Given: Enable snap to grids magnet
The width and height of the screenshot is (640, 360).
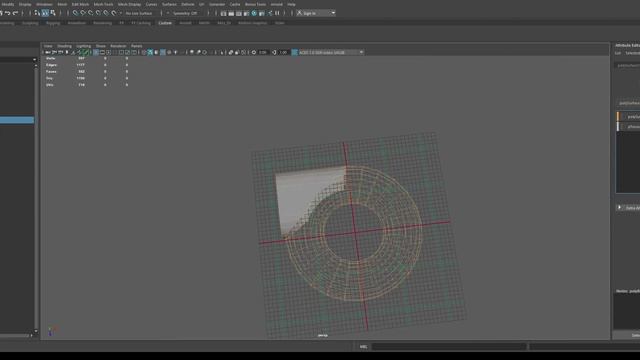Looking at the screenshot, I should pos(75,13).
